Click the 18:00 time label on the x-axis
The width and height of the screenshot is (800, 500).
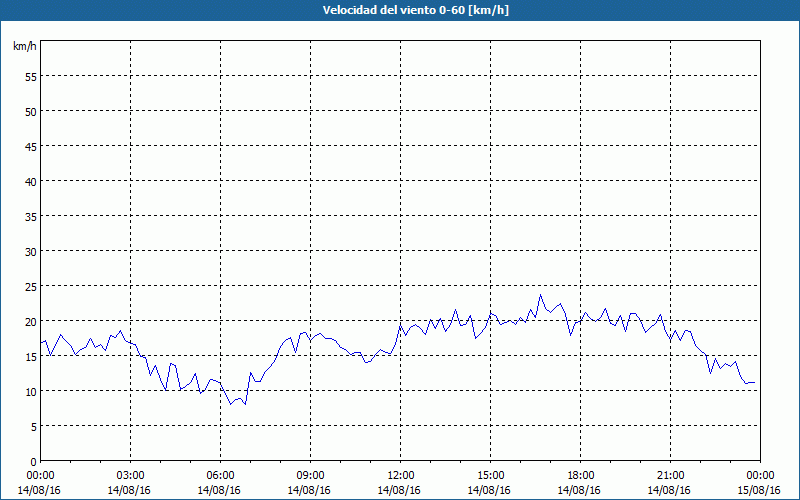[580, 476]
